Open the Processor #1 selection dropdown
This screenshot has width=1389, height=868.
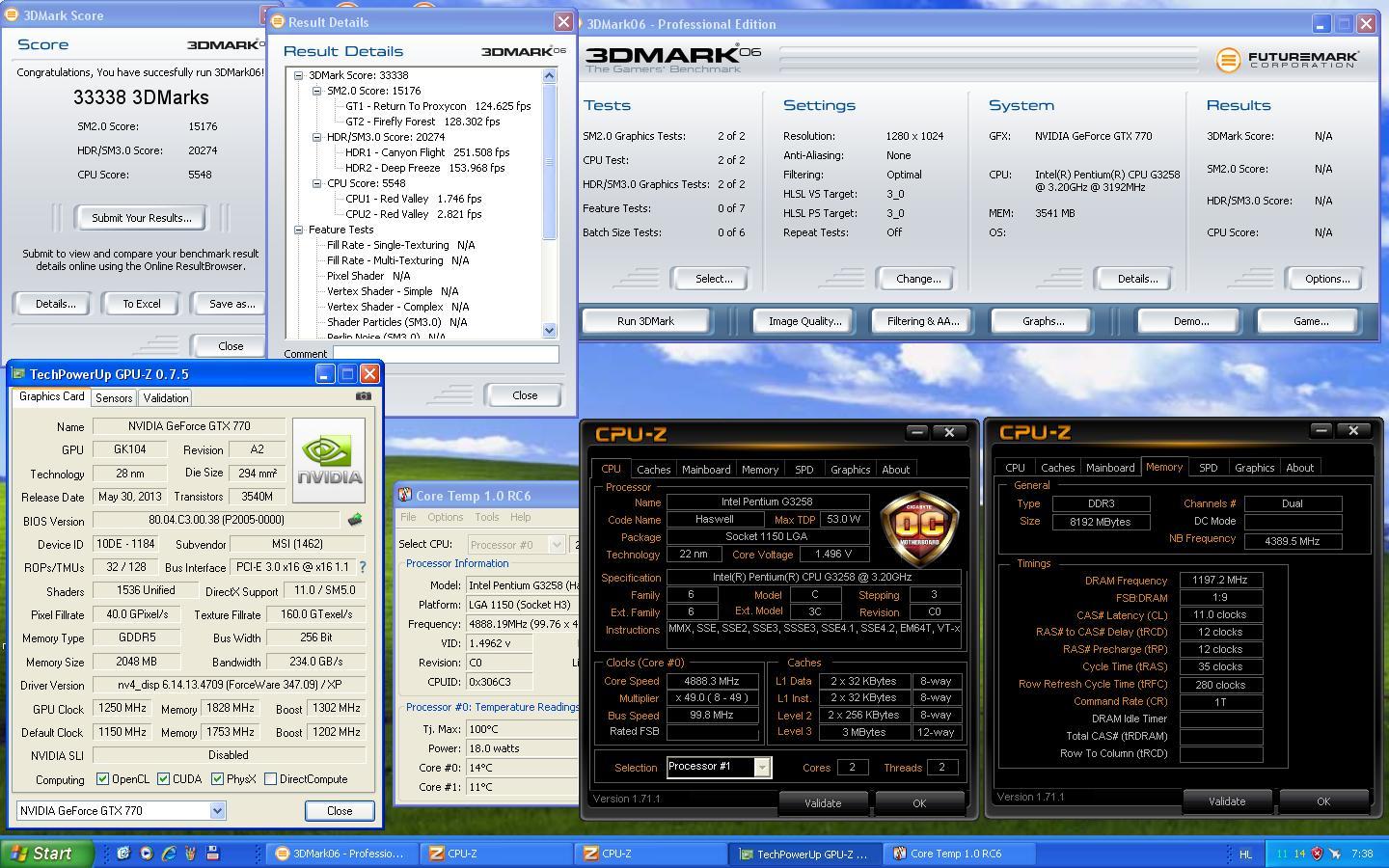pos(762,767)
